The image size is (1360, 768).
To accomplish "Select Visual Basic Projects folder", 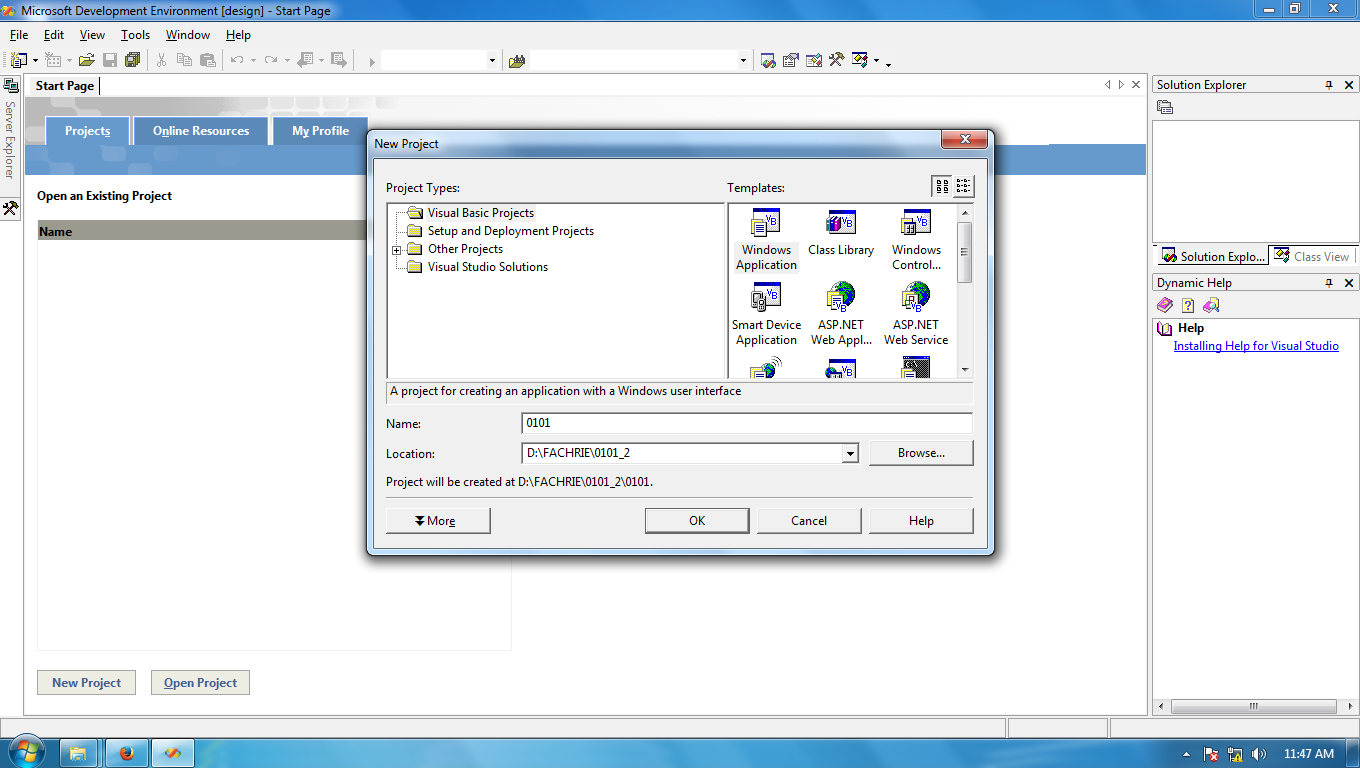I will (481, 213).
